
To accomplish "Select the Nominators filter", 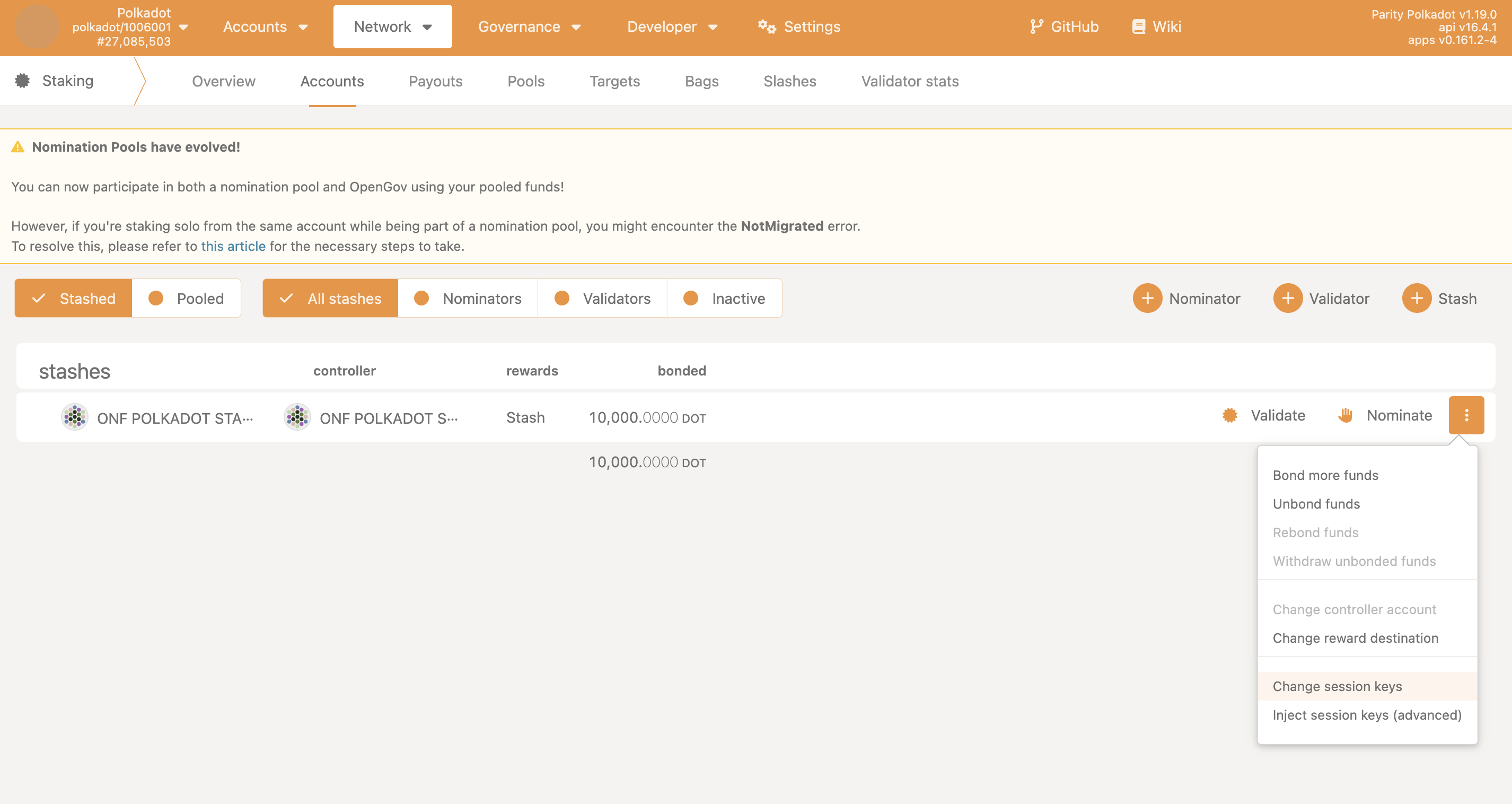I will coord(468,298).
